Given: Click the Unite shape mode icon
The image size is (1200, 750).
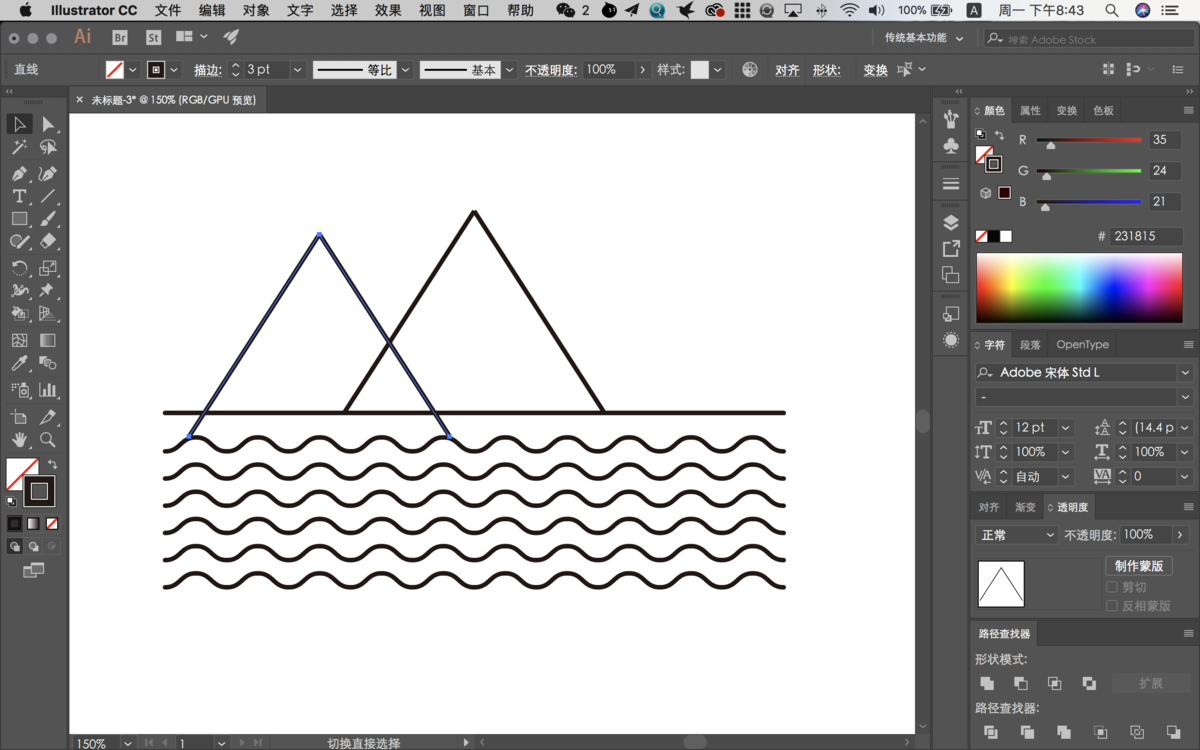Looking at the screenshot, I should [x=987, y=683].
